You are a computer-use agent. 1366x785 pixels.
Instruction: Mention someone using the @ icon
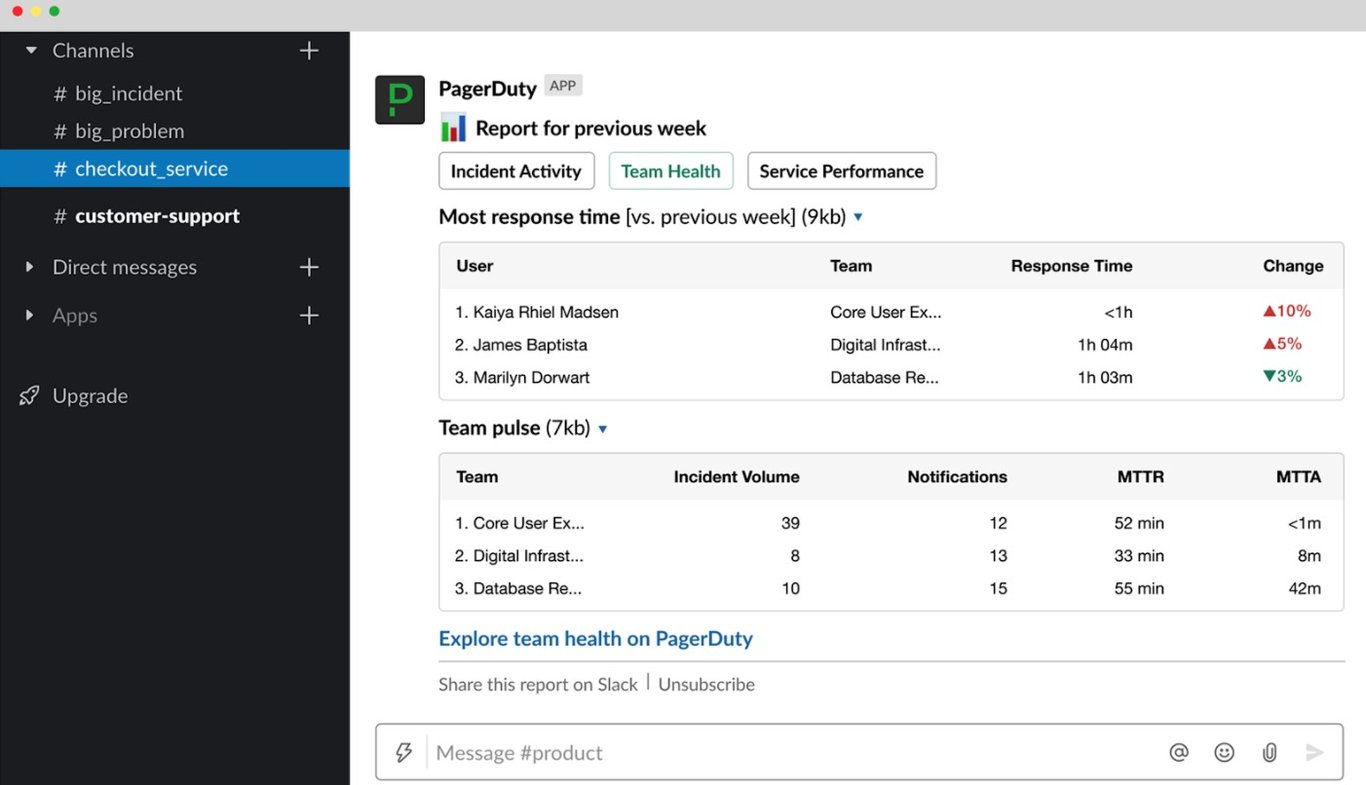click(1179, 752)
